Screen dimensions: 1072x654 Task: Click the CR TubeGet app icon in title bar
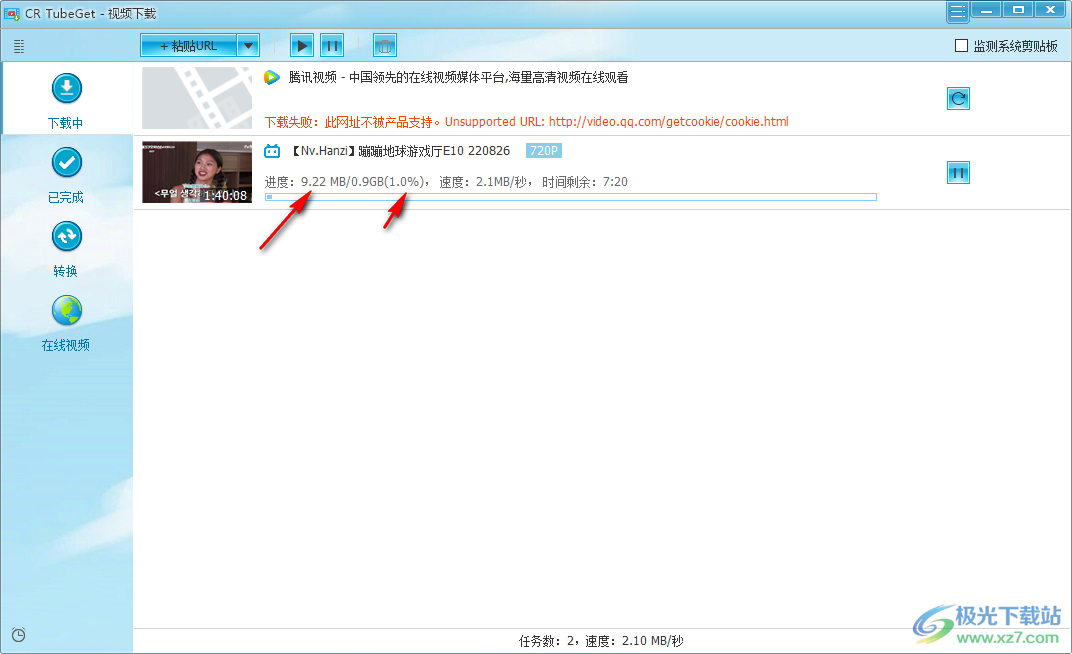(12, 14)
